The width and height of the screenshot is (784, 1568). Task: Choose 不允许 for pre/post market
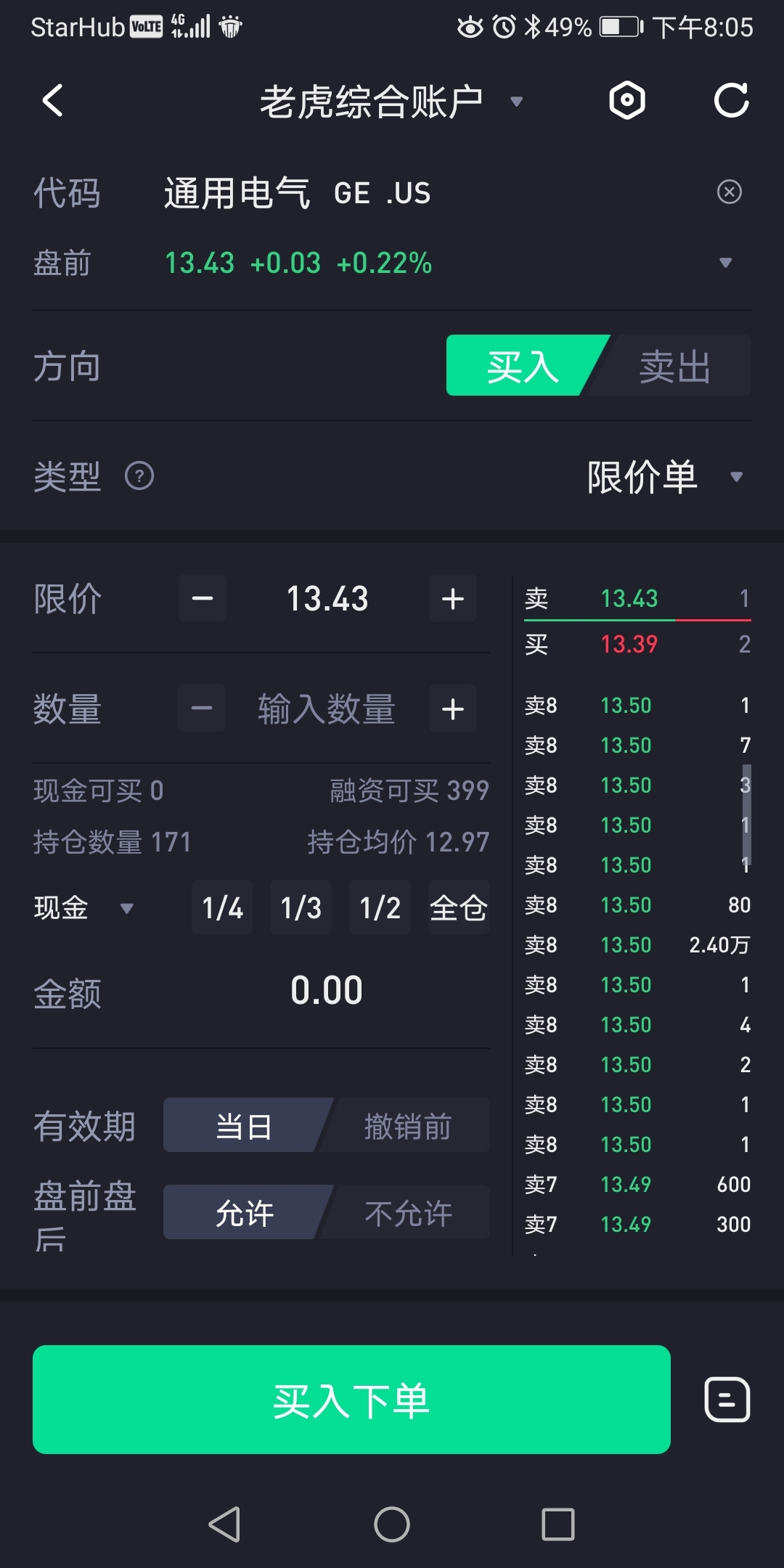coord(408,1213)
